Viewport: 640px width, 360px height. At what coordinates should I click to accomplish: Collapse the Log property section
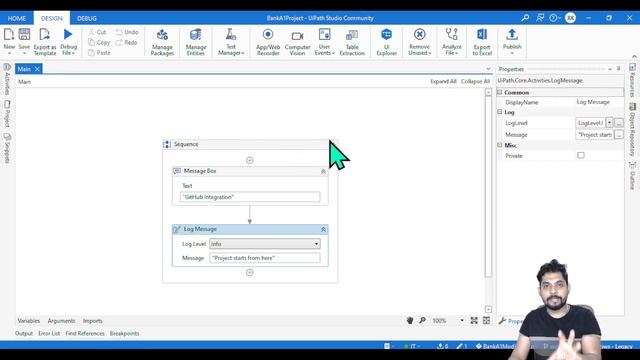tap(500, 112)
